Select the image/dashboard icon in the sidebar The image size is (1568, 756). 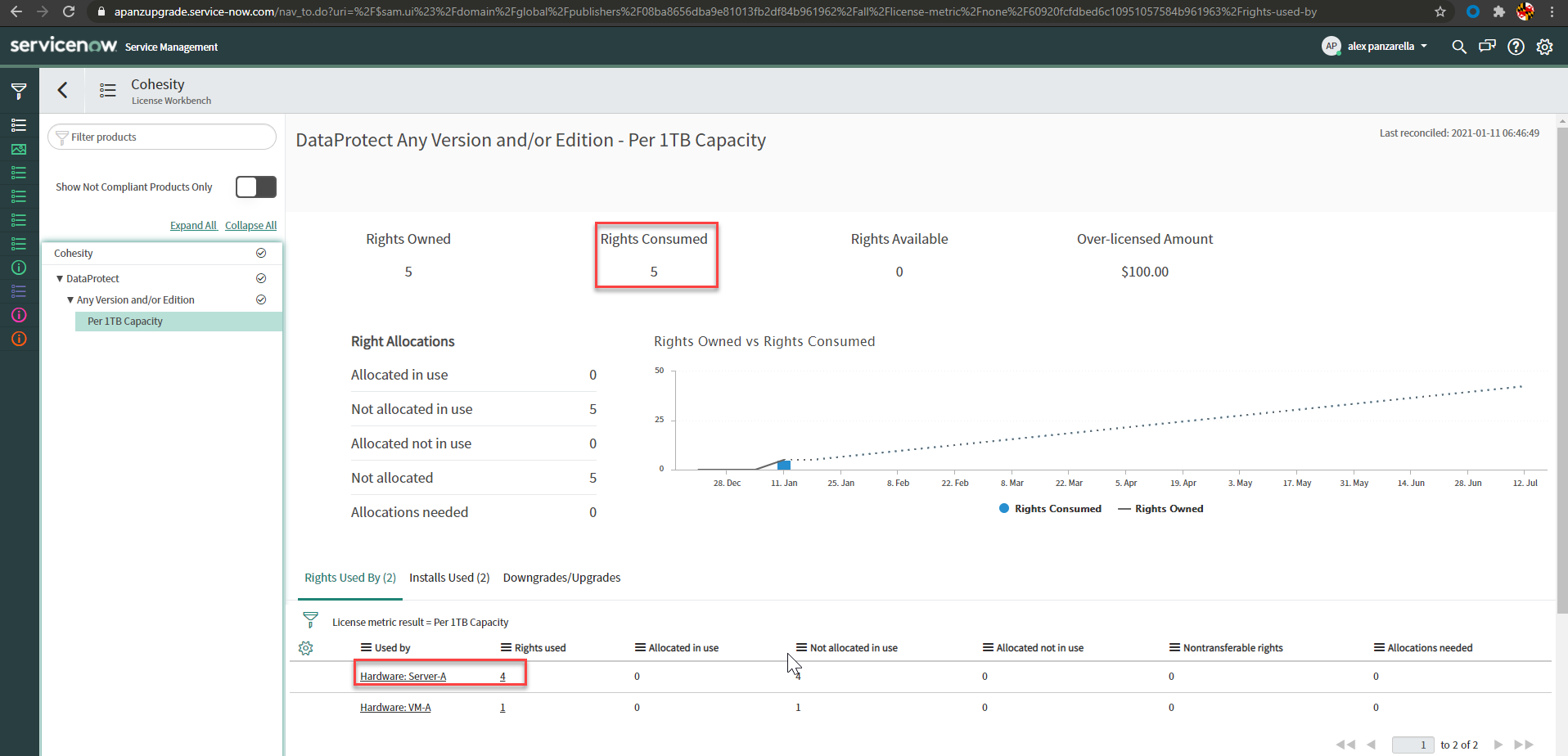pyautogui.click(x=18, y=149)
